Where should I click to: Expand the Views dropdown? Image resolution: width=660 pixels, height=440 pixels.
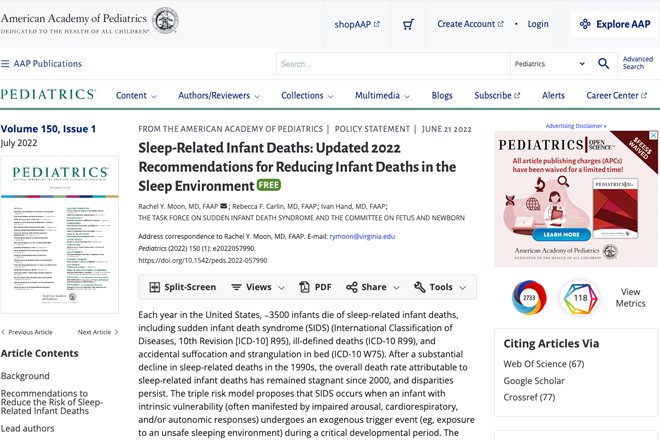(258, 287)
